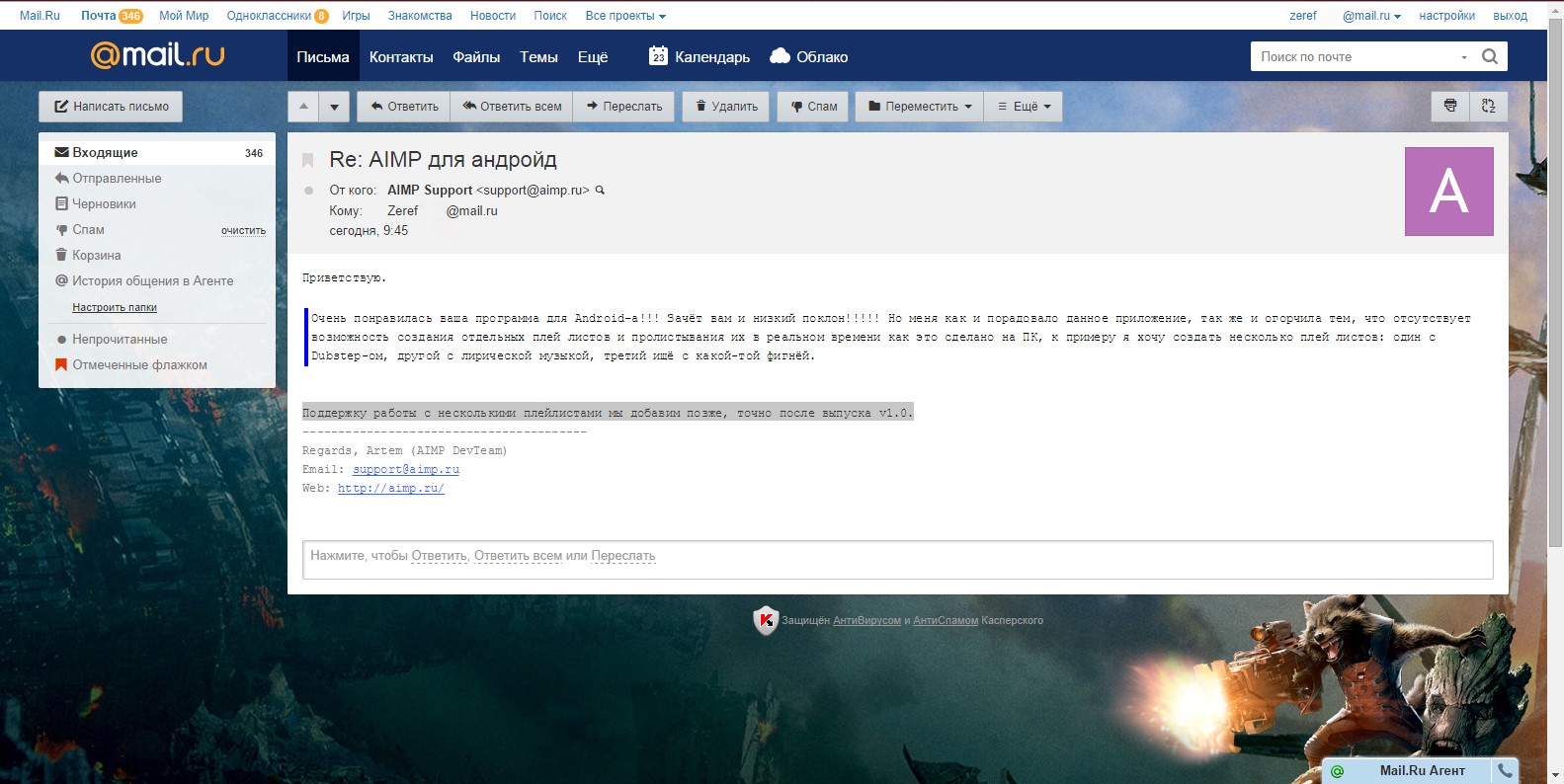Click inside the Поиск по почте field
The width and height of the screenshot is (1564, 784).
(x=1354, y=56)
